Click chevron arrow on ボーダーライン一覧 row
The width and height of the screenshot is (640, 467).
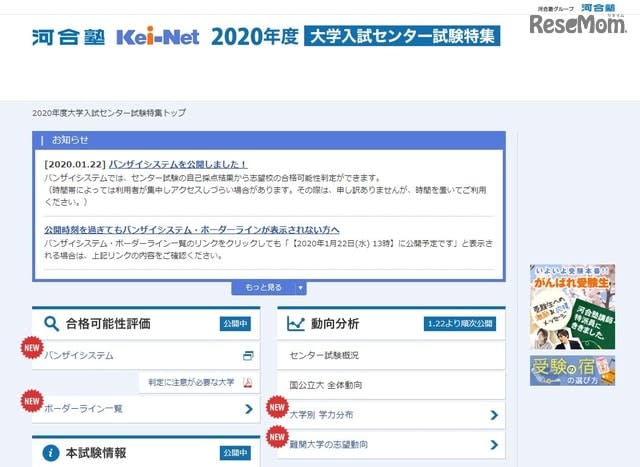click(249, 409)
